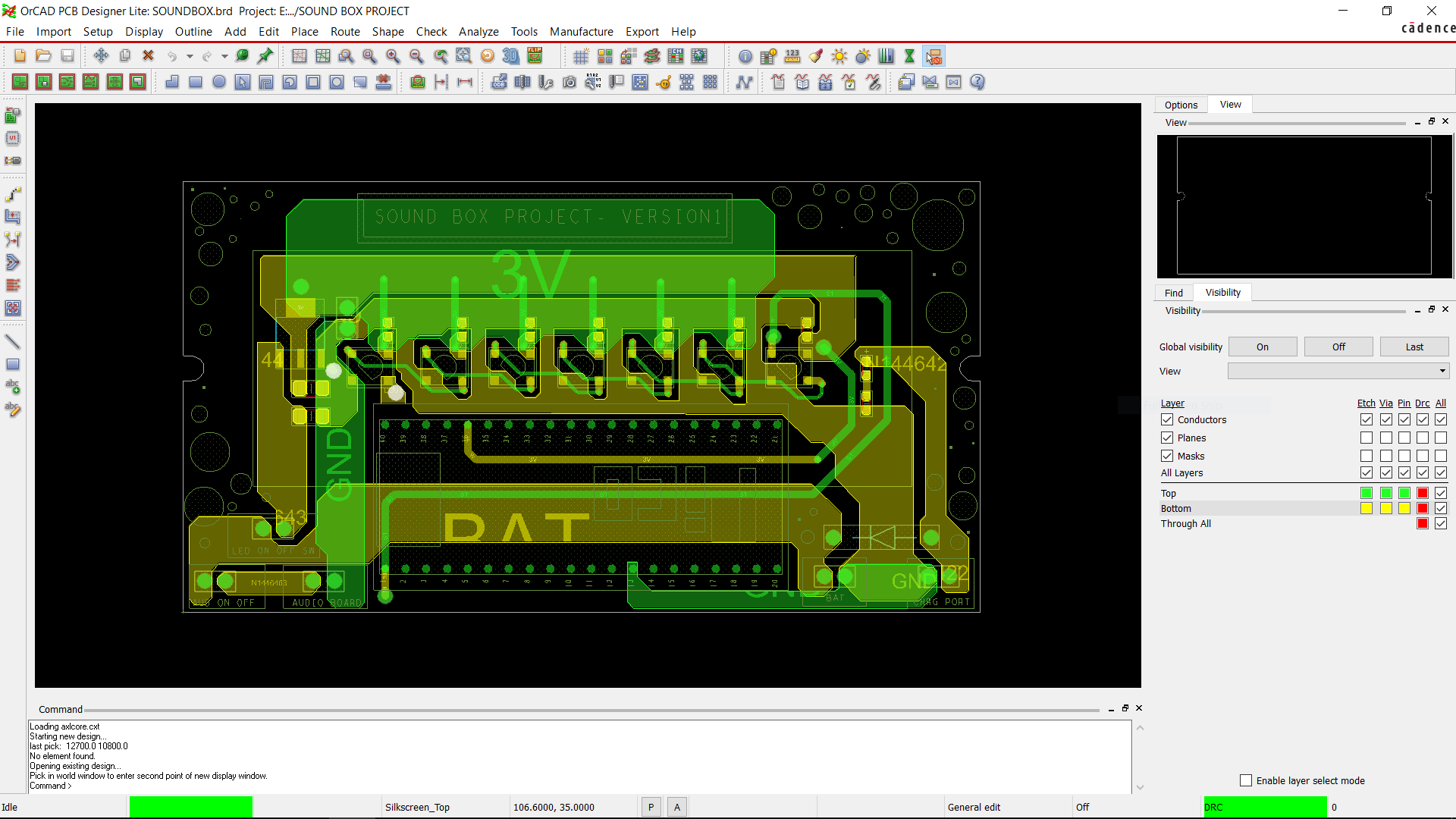Screen dimensions: 1456x819
Task: Open the 3D viewer icon
Action: click(511, 56)
